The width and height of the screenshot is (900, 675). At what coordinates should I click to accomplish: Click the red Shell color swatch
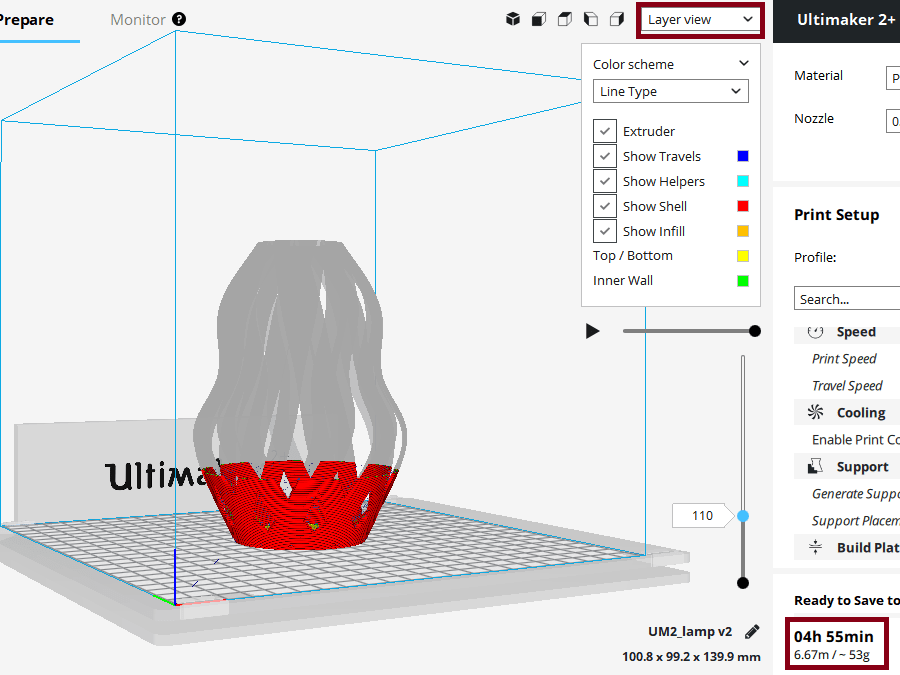pyautogui.click(x=743, y=206)
